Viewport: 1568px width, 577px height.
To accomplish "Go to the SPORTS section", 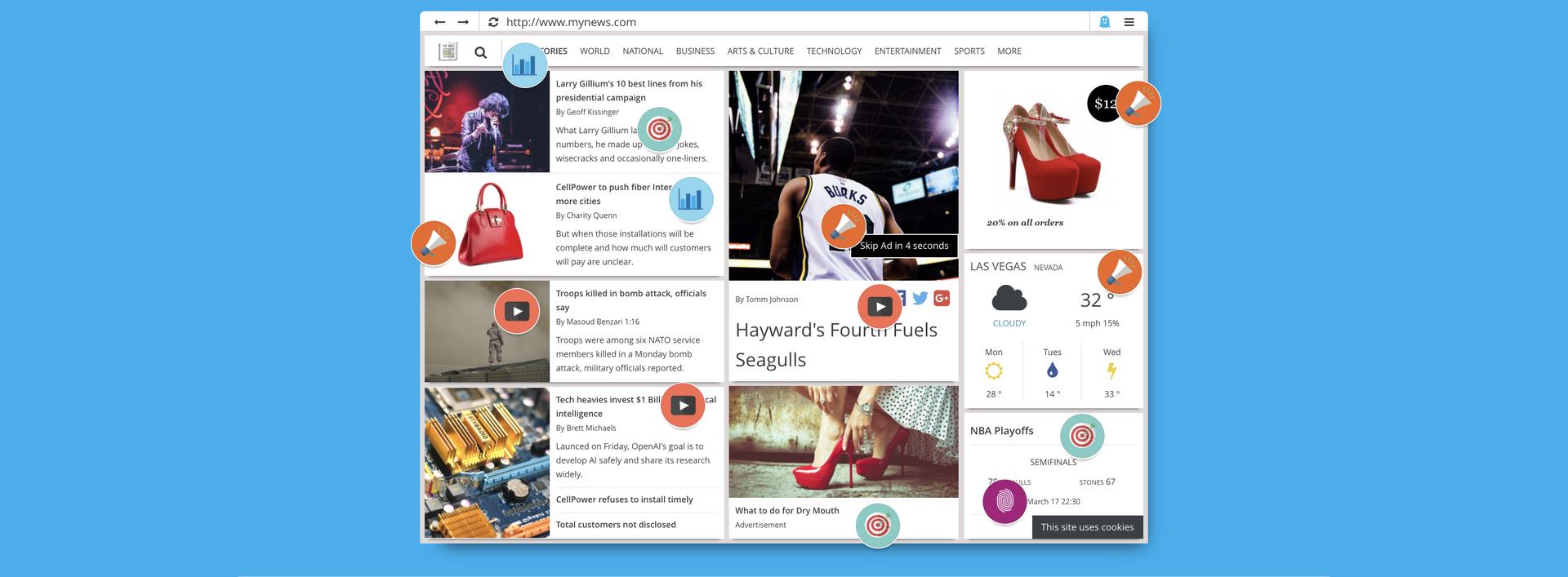I will 969,51.
